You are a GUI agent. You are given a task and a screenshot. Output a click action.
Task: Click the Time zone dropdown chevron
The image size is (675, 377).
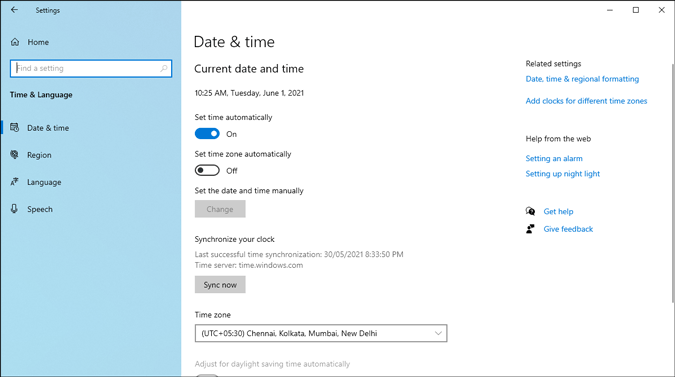(x=438, y=333)
